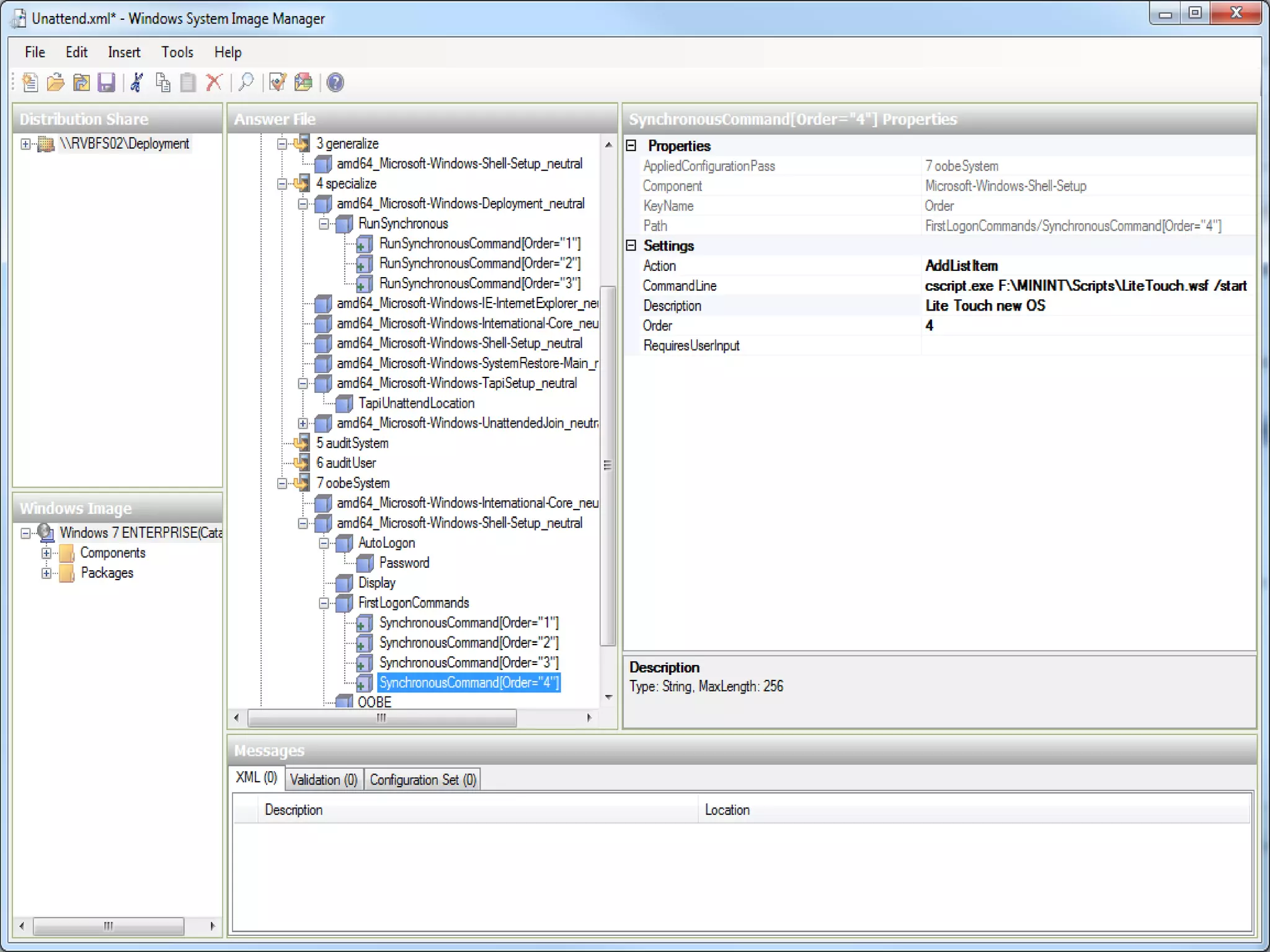Select amd64_Microsoft-Windows-IE-InternetExplorer component
The width and height of the screenshot is (1270, 952).
[x=468, y=303]
